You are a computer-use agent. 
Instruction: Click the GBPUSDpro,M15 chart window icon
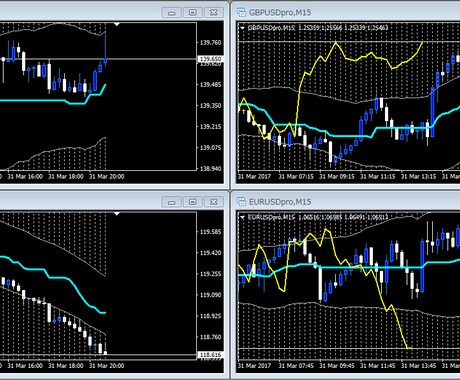241,13
